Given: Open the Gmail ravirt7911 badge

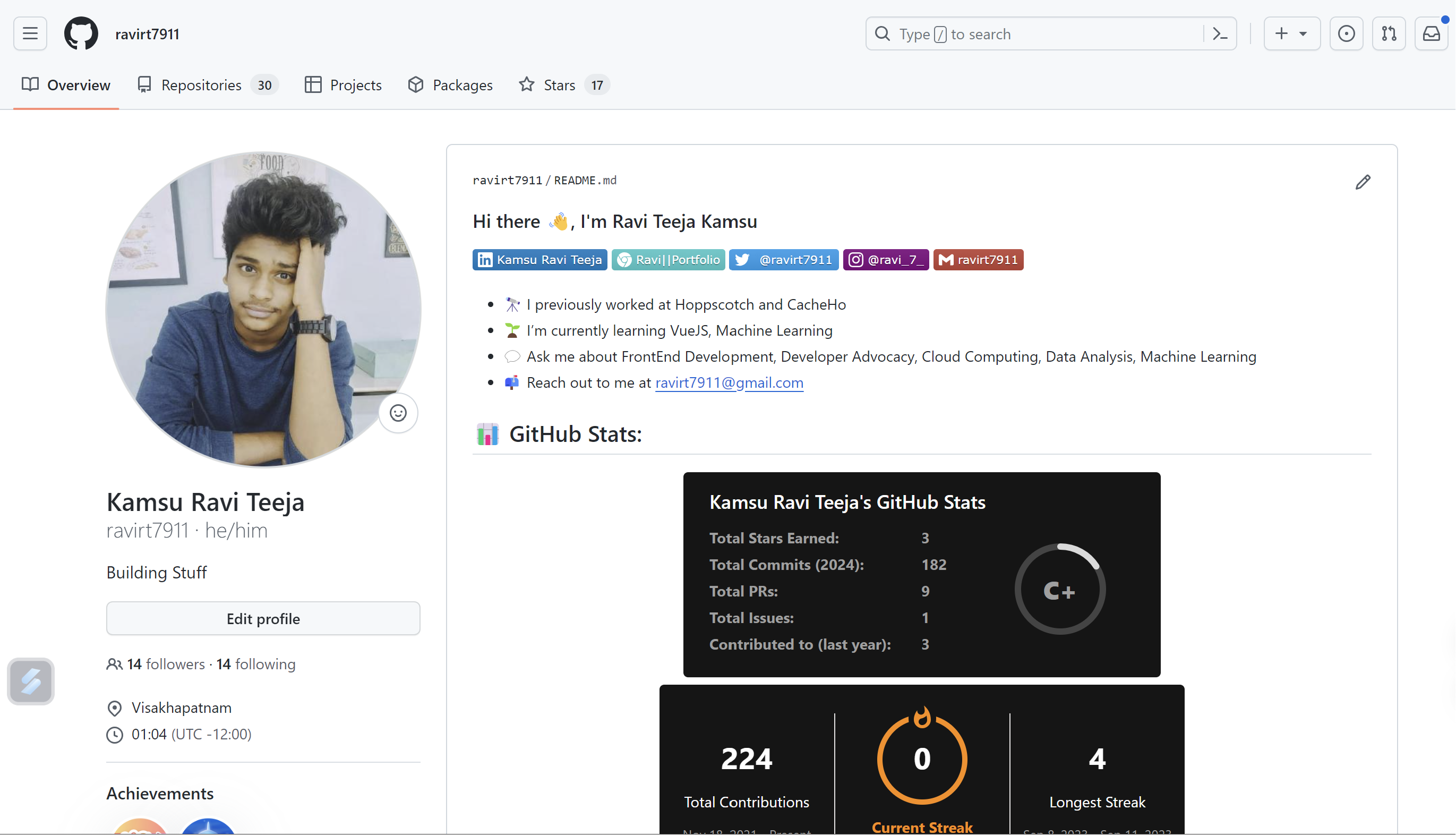Looking at the screenshot, I should [x=979, y=260].
